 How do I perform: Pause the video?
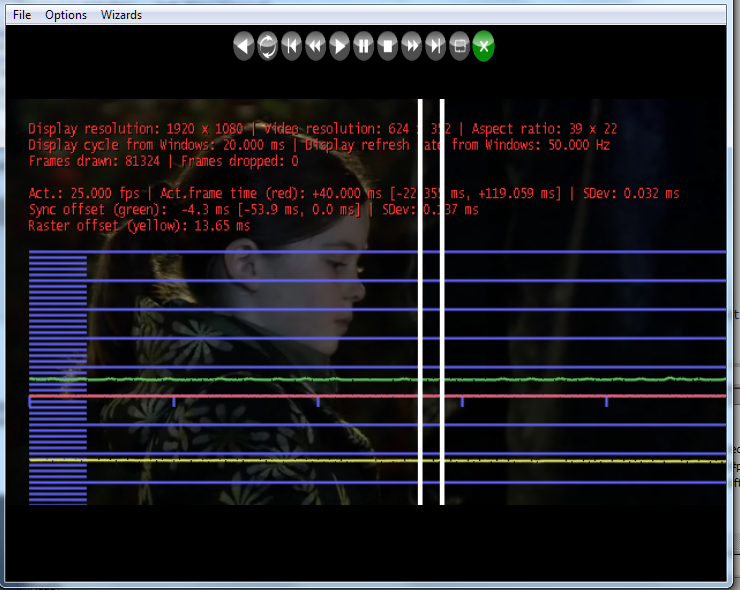[x=364, y=46]
